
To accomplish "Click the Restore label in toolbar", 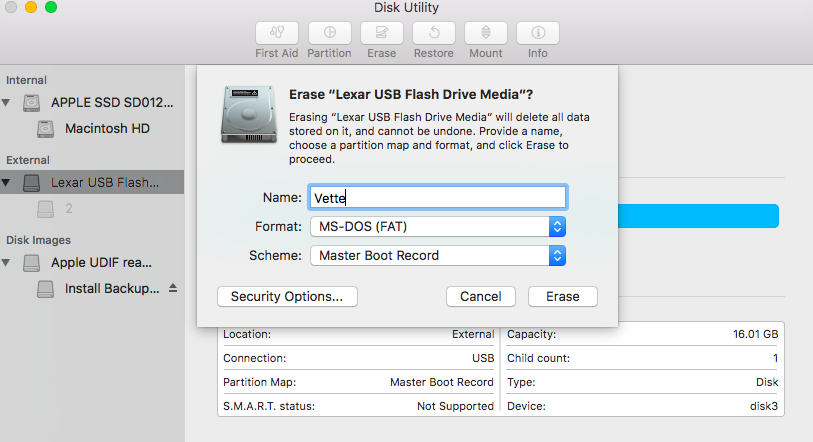I will [433, 53].
